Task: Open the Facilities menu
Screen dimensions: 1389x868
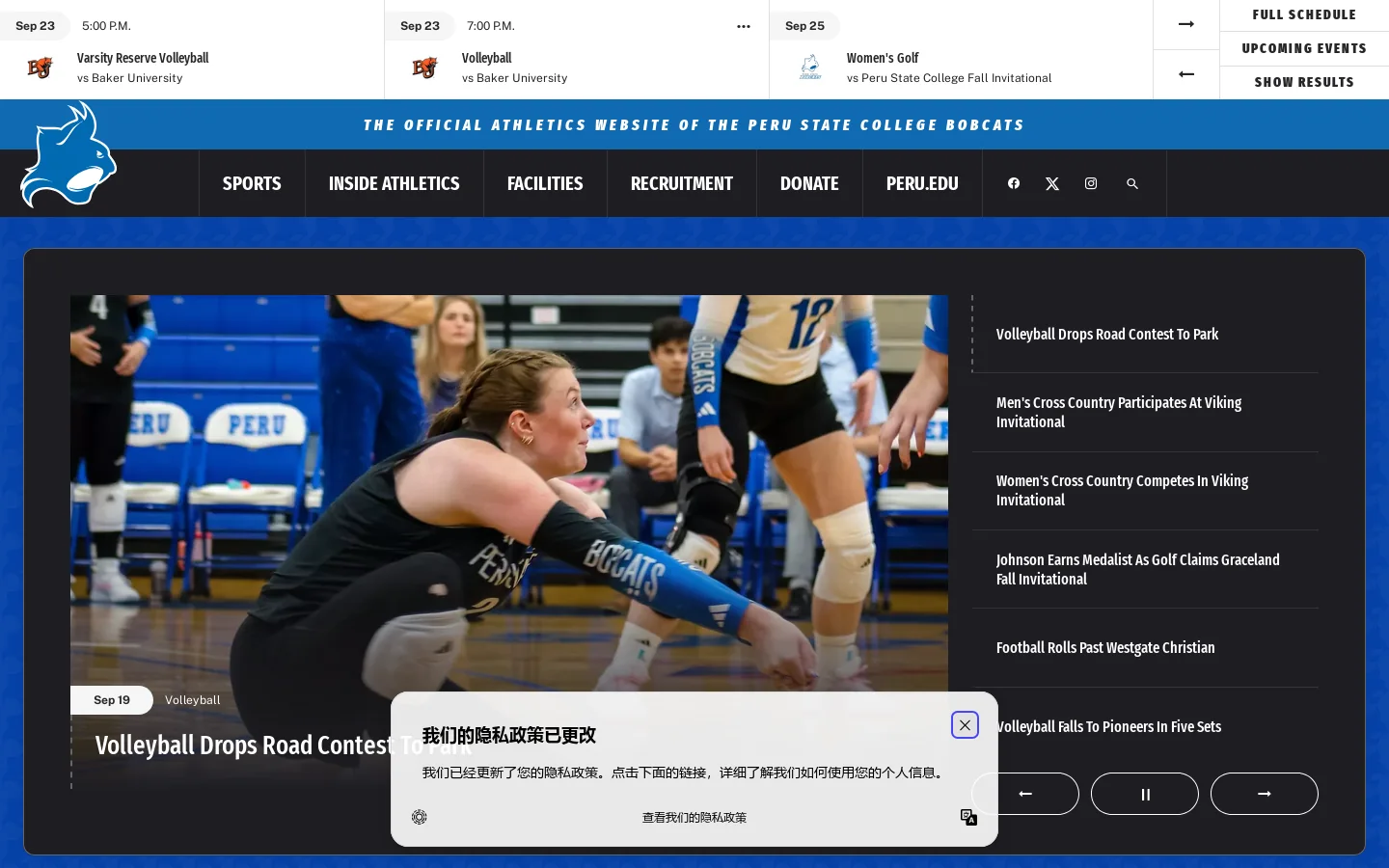Action: tap(545, 183)
